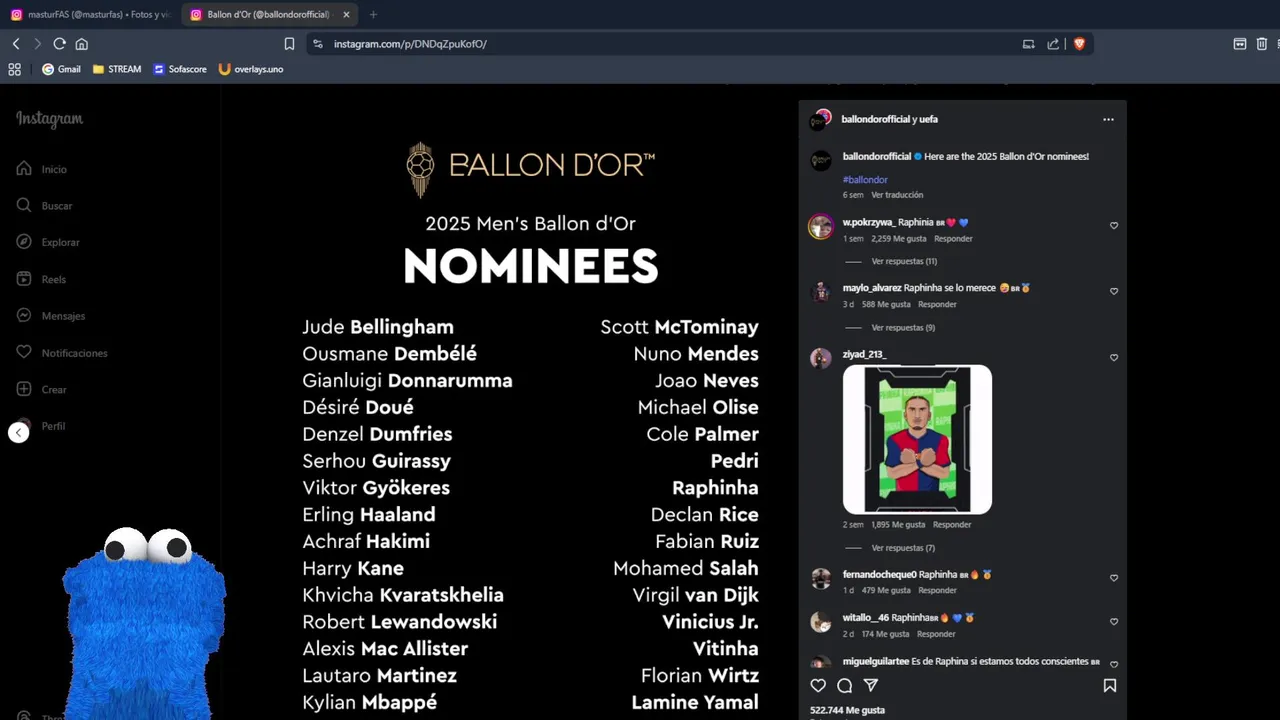Share the post via paper plane icon
Screen dimensions: 1280x720
click(x=871, y=685)
